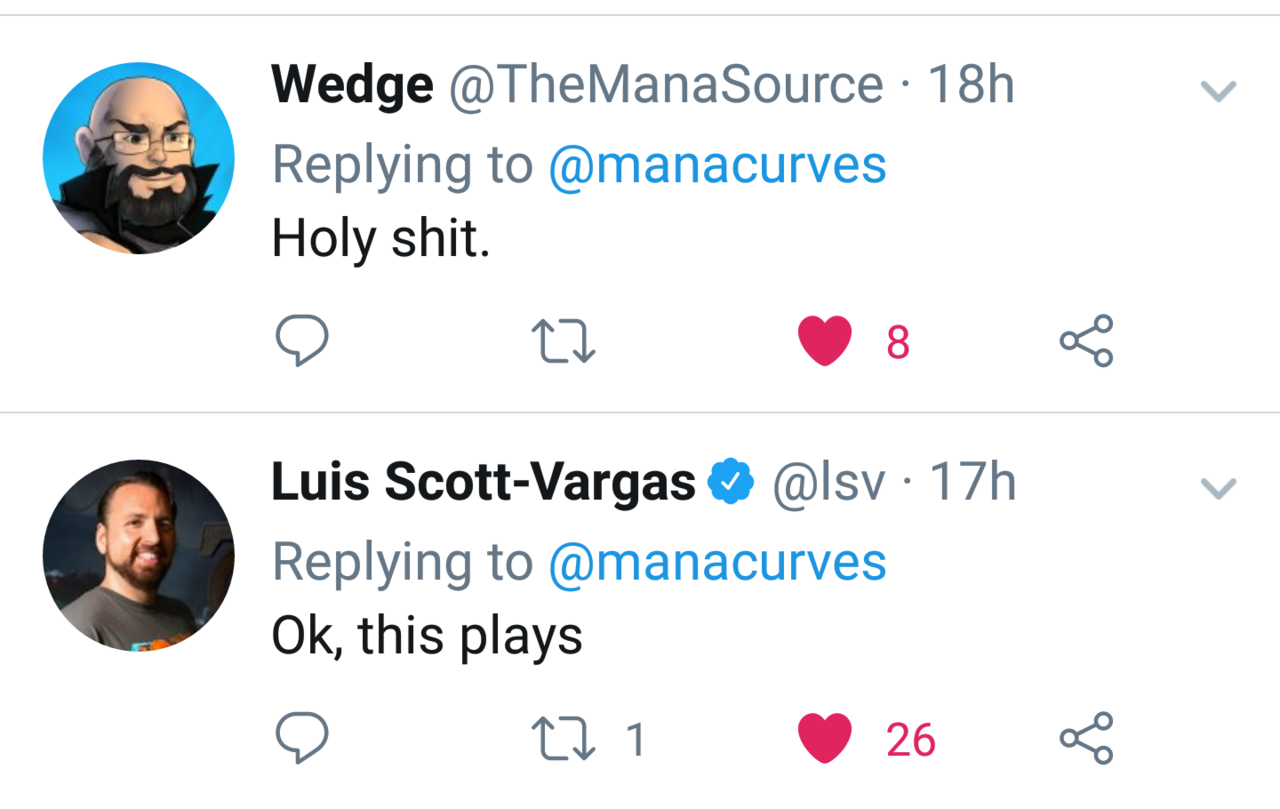
Task: Follow the @manacurves link in Wedge's reply
Action: 716,164
